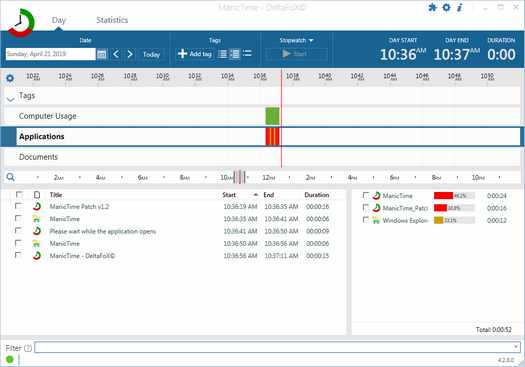Open the calendar date picker icon
The image size is (525, 367).
(101, 54)
